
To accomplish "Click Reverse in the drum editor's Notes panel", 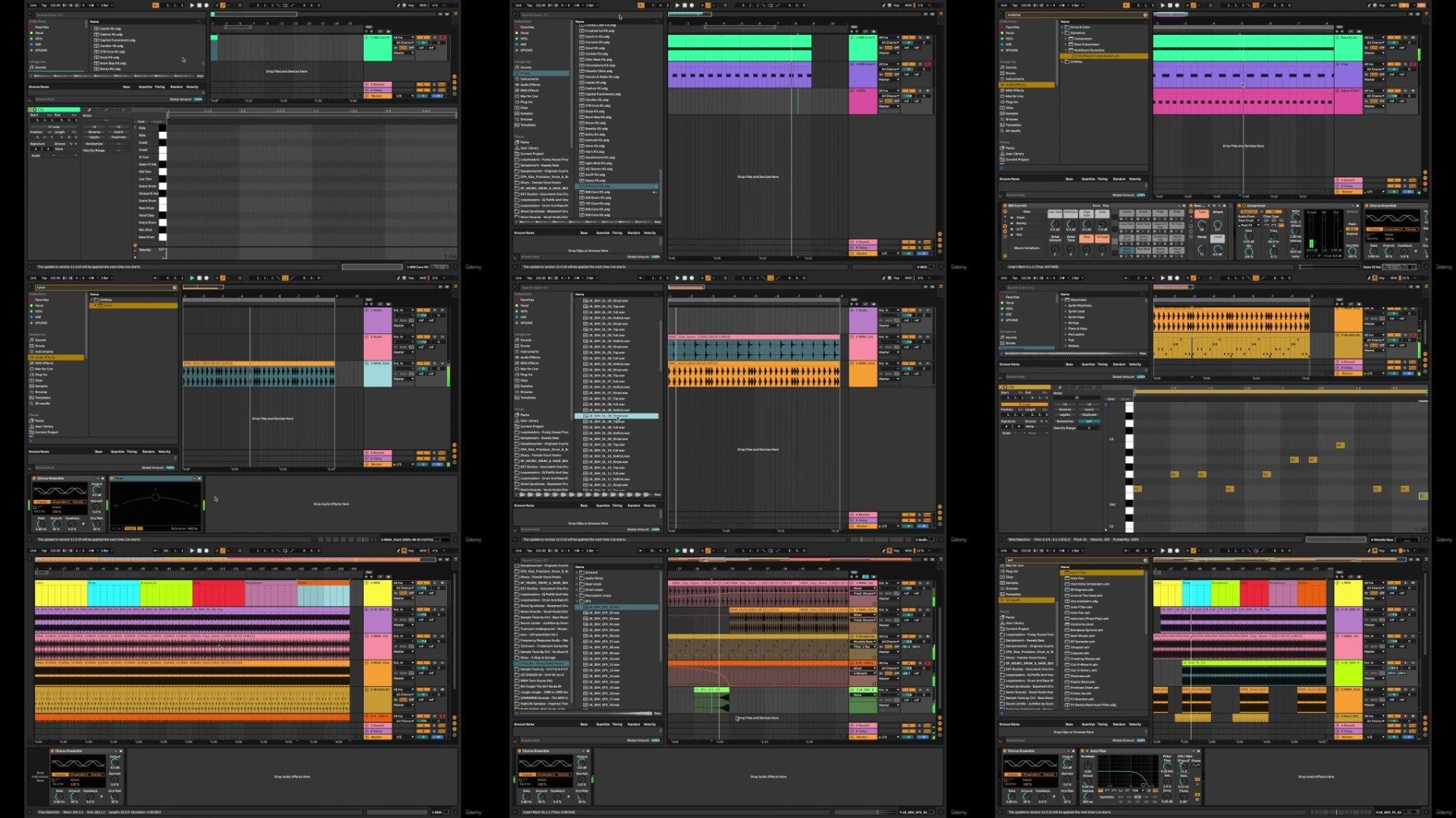I will [x=95, y=132].
